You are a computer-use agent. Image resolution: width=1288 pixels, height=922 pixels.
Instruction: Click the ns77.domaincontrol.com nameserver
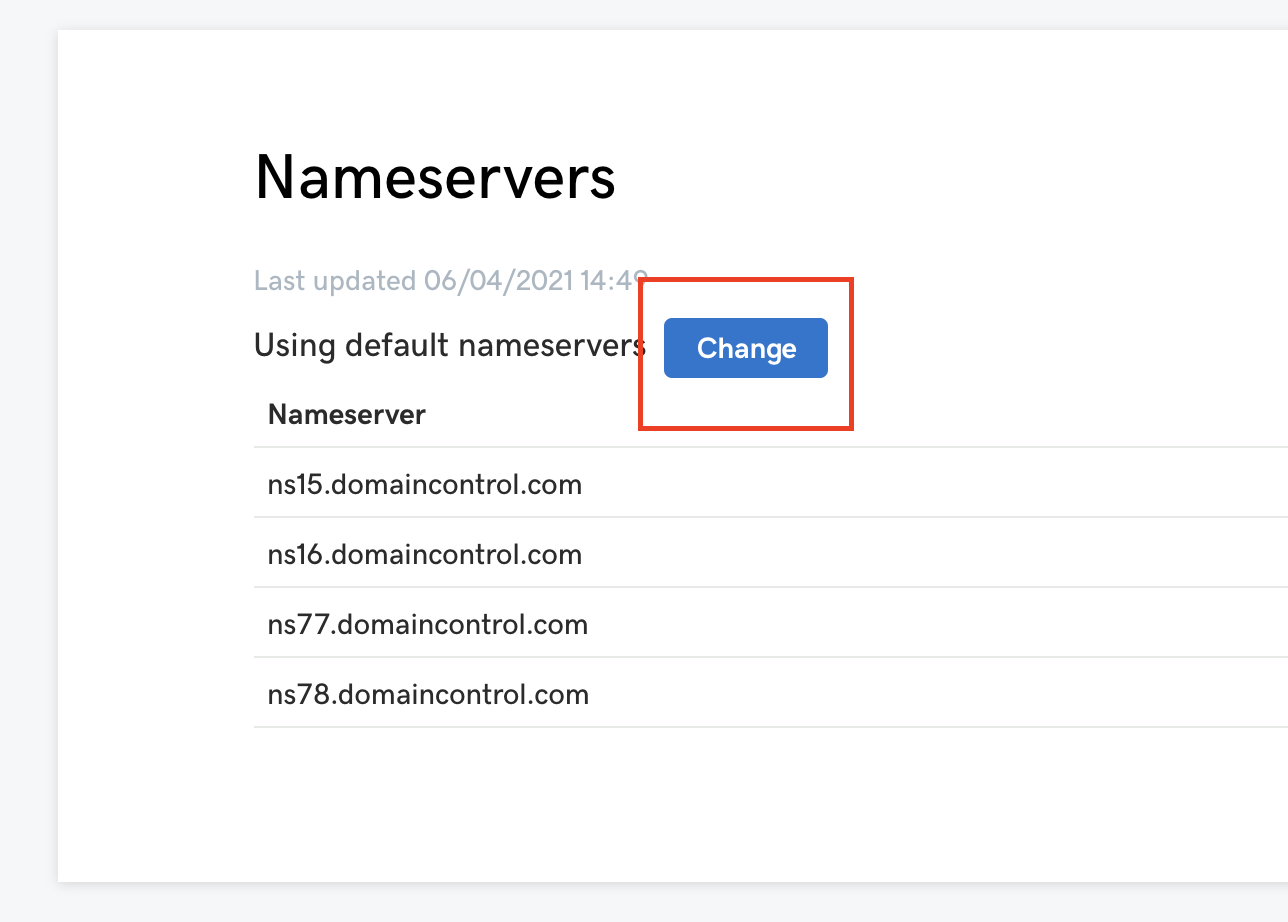(427, 625)
